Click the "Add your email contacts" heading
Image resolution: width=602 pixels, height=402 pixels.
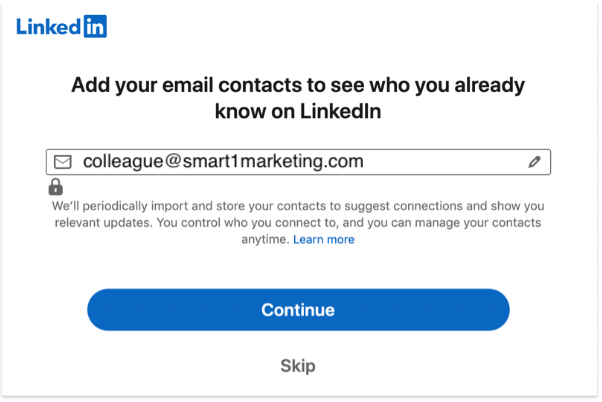coord(298,84)
